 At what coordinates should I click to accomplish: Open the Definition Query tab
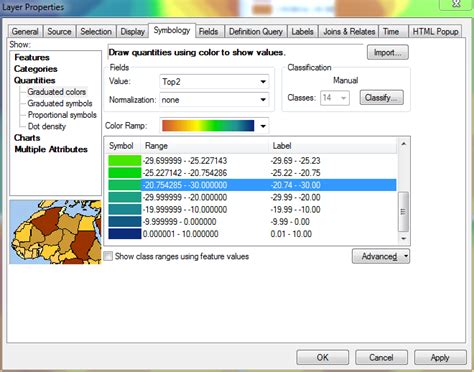click(256, 32)
